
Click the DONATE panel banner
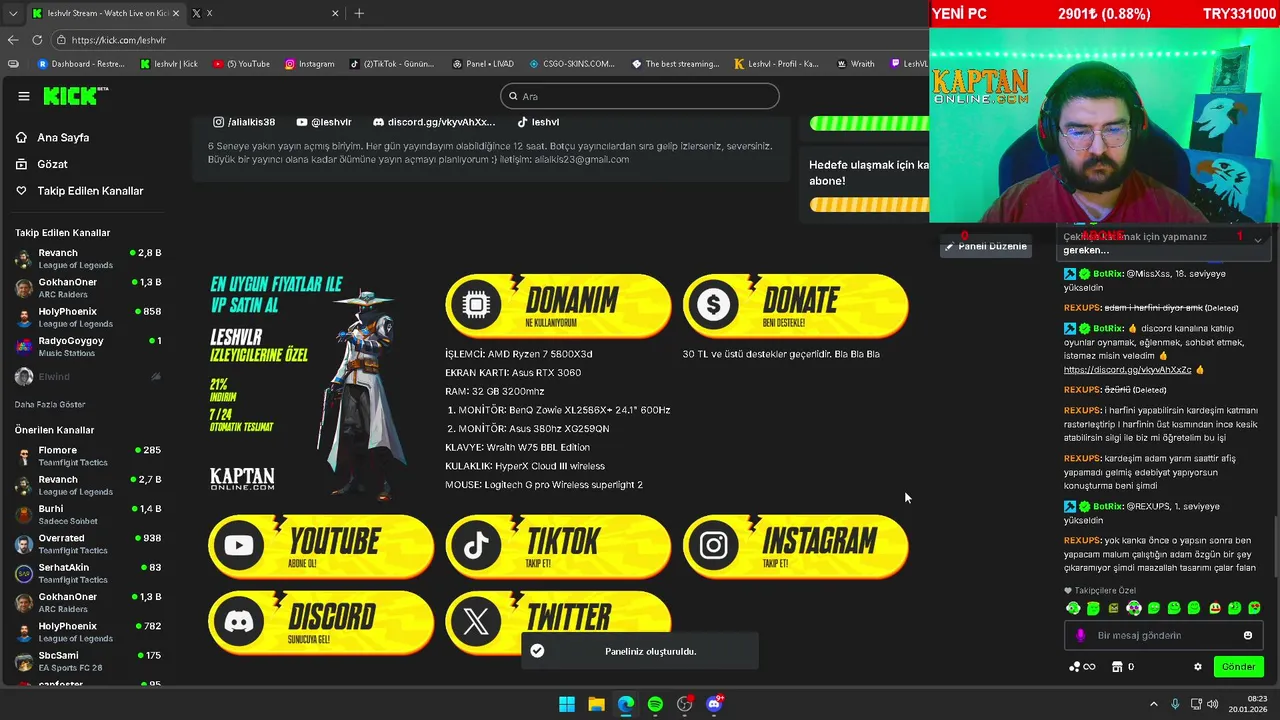(796, 305)
